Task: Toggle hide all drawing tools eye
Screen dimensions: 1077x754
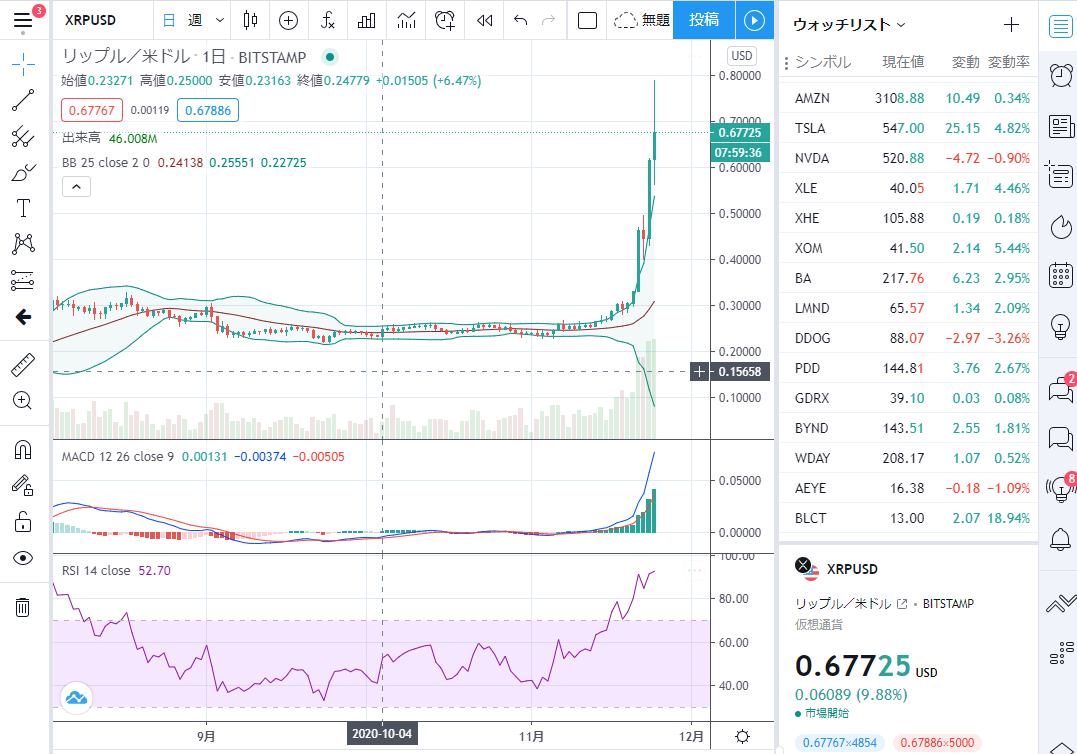Action: click(23, 558)
